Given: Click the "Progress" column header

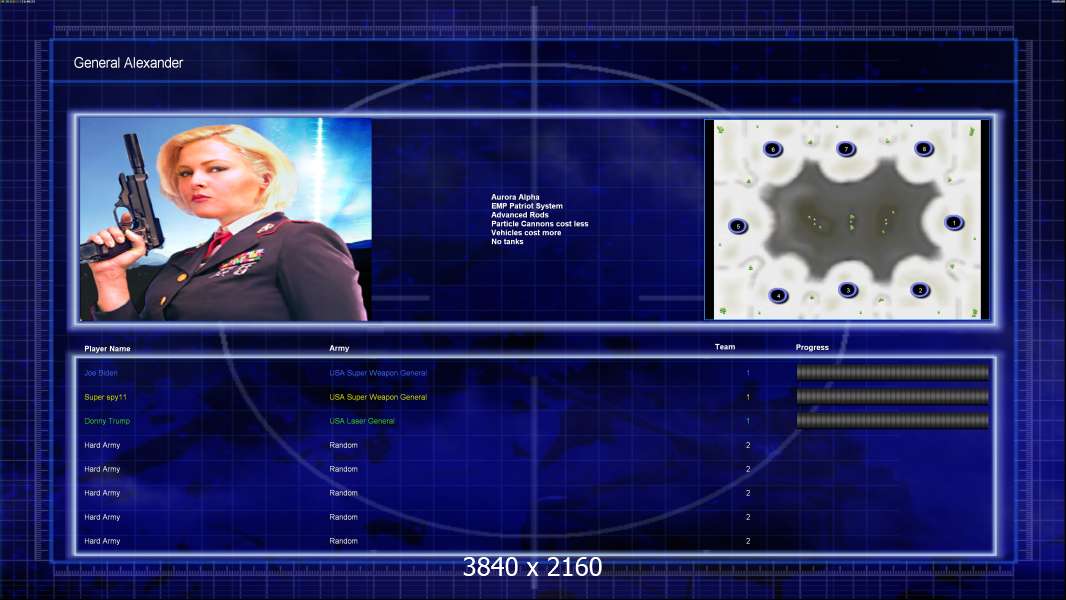Looking at the screenshot, I should (812, 347).
